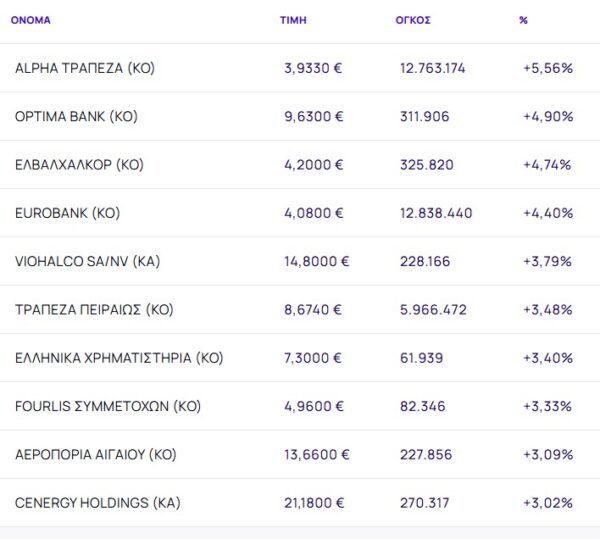Click the 5.966.472 volume value

coord(433,310)
